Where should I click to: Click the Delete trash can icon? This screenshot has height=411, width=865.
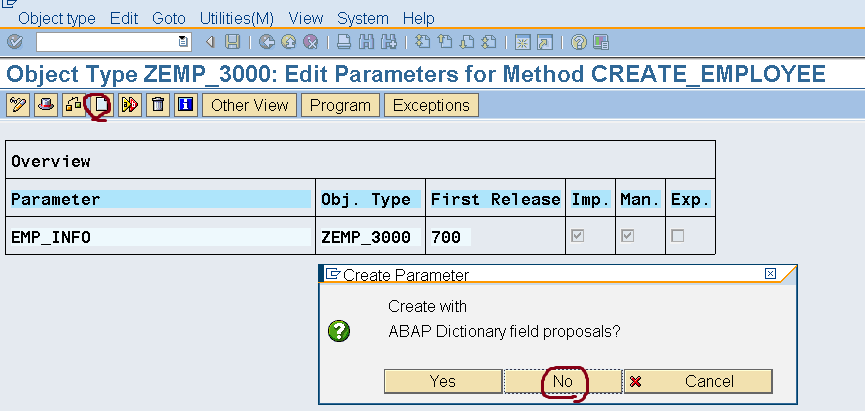(x=158, y=105)
